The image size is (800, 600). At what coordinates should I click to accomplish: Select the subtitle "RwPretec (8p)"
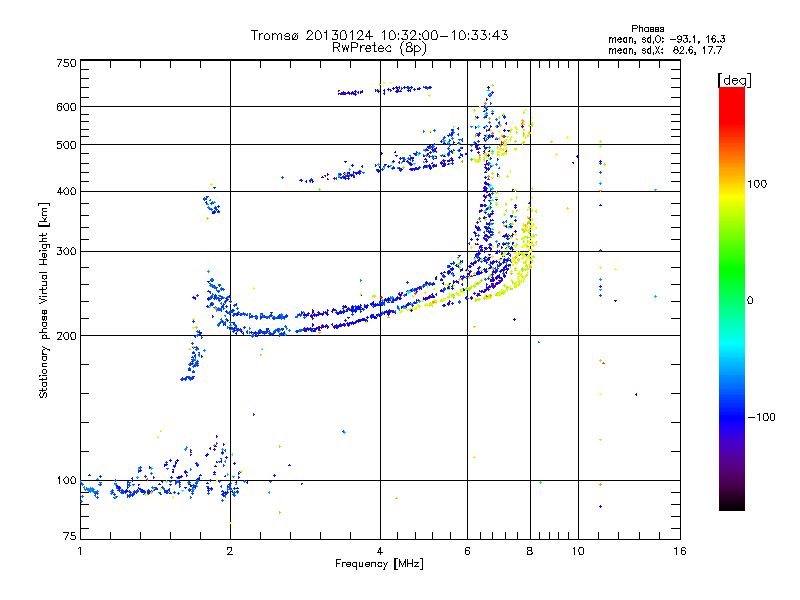[x=379, y=48]
